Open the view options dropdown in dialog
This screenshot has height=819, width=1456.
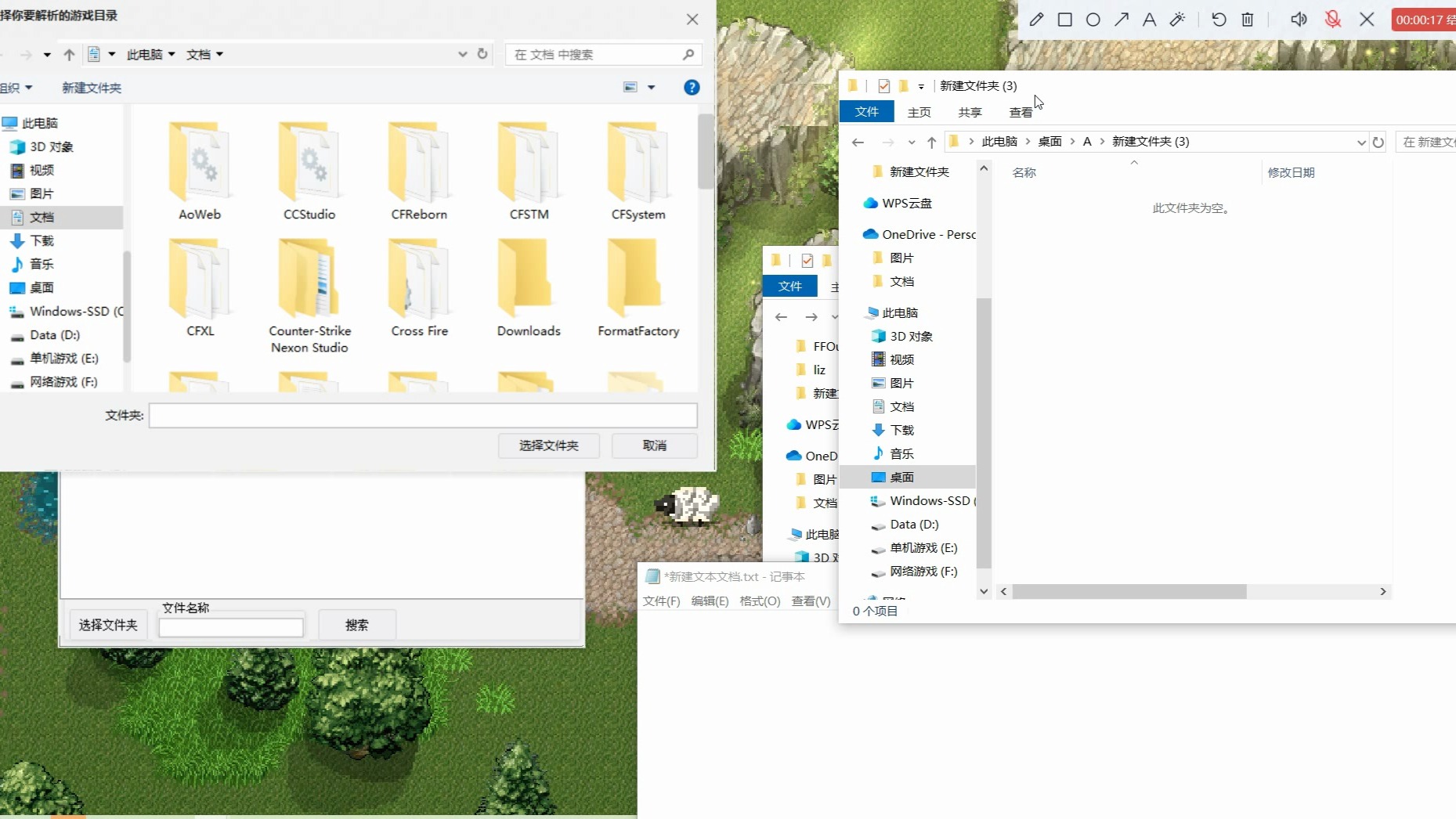pyautogui.click(x=651, y=88)
